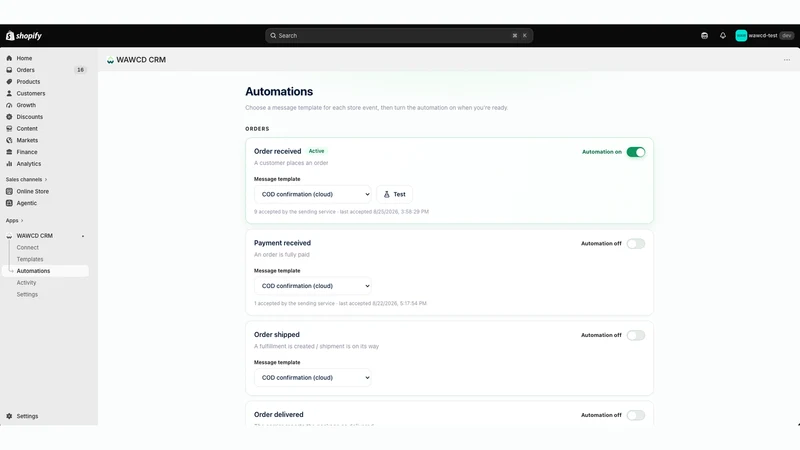800x450 pixels.
Task: Click the 'Order delivered' card title
Action: point(279,415)
